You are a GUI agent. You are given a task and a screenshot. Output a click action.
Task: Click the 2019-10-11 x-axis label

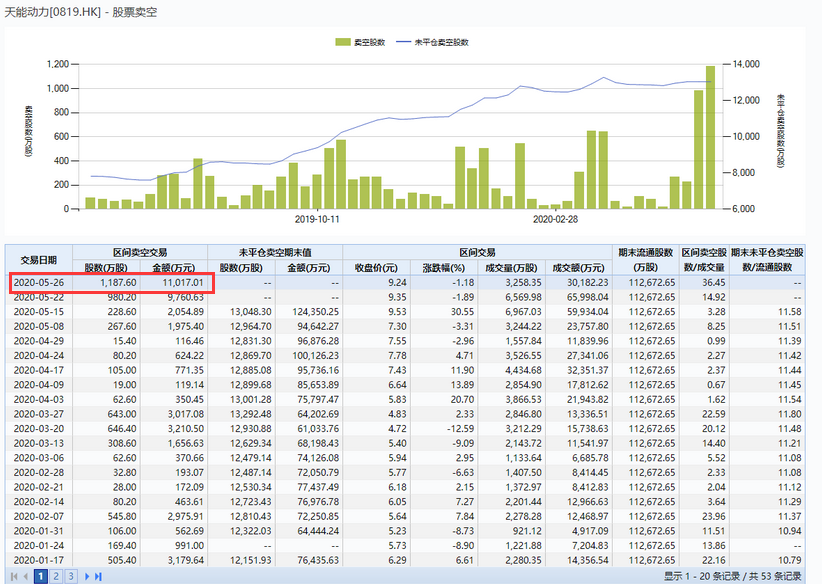coord(318,218)
